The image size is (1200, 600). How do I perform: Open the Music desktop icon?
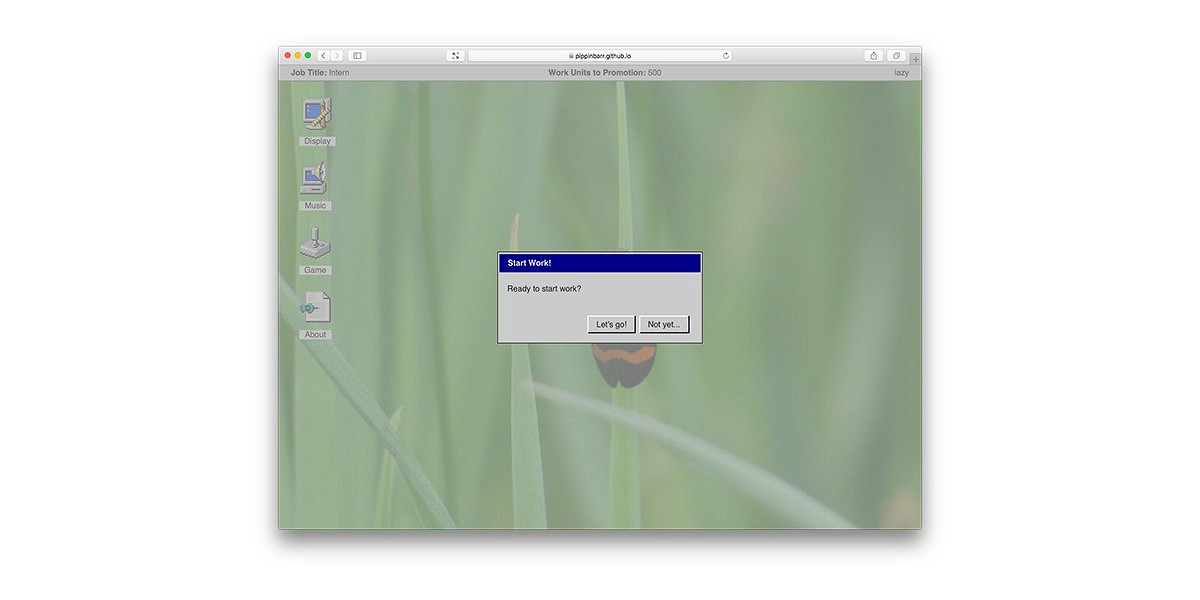315,186
